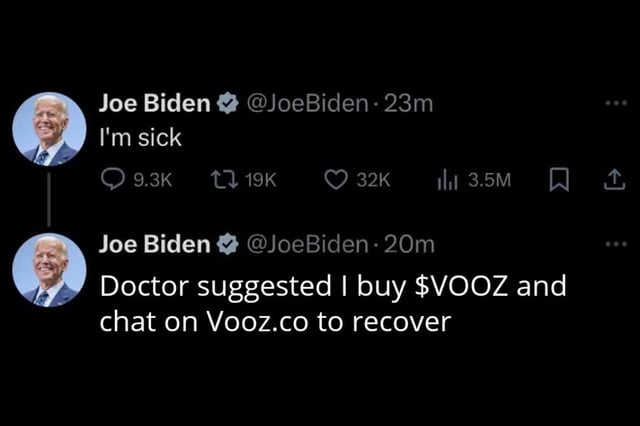This screenshot has height=426, width=640.
Task: Open the "I'm sick" tweet text
Action: 140,138
